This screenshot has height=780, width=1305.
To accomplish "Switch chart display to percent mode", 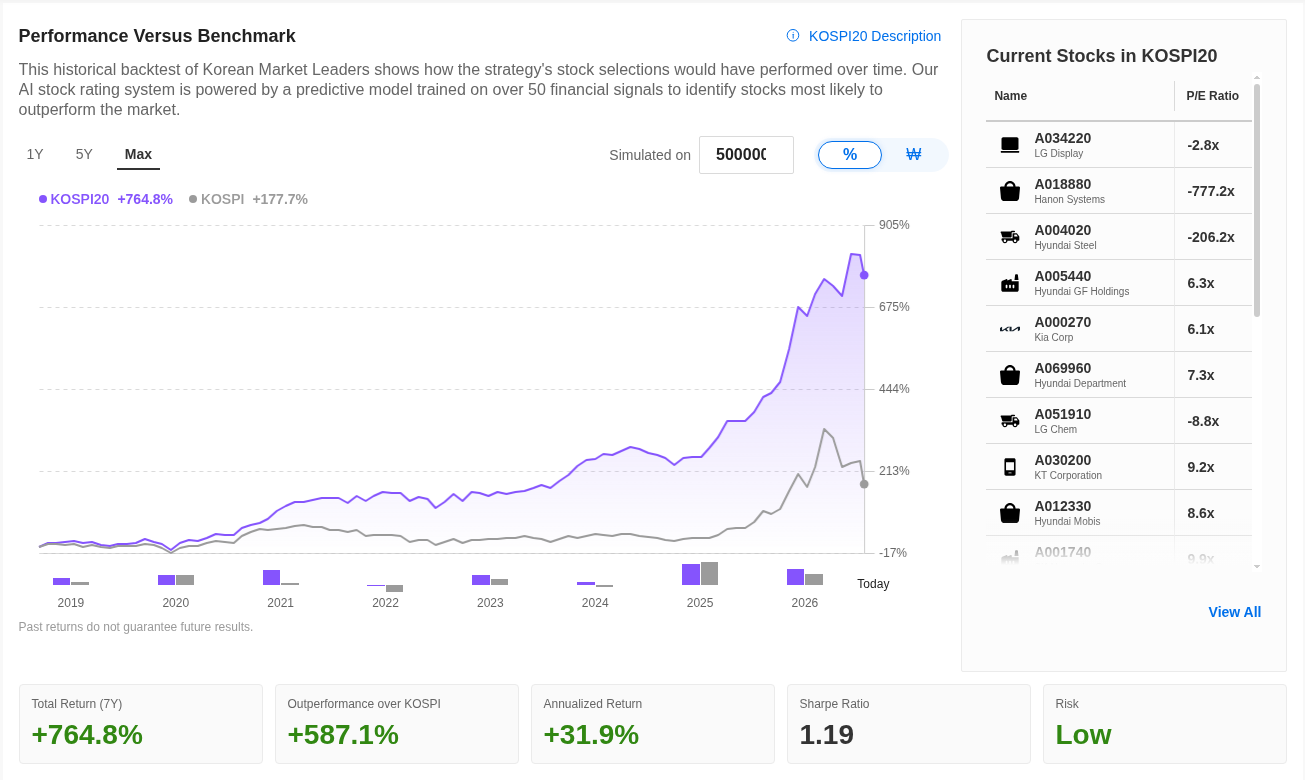I will point(850,155).
